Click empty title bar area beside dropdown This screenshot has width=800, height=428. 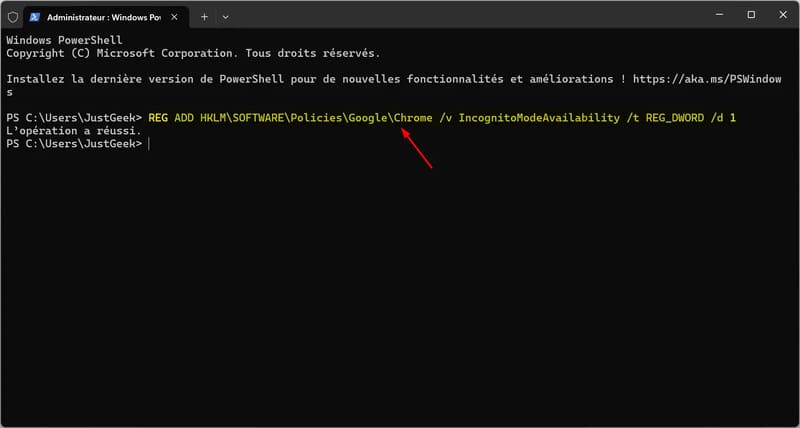[x=459, y=17]
